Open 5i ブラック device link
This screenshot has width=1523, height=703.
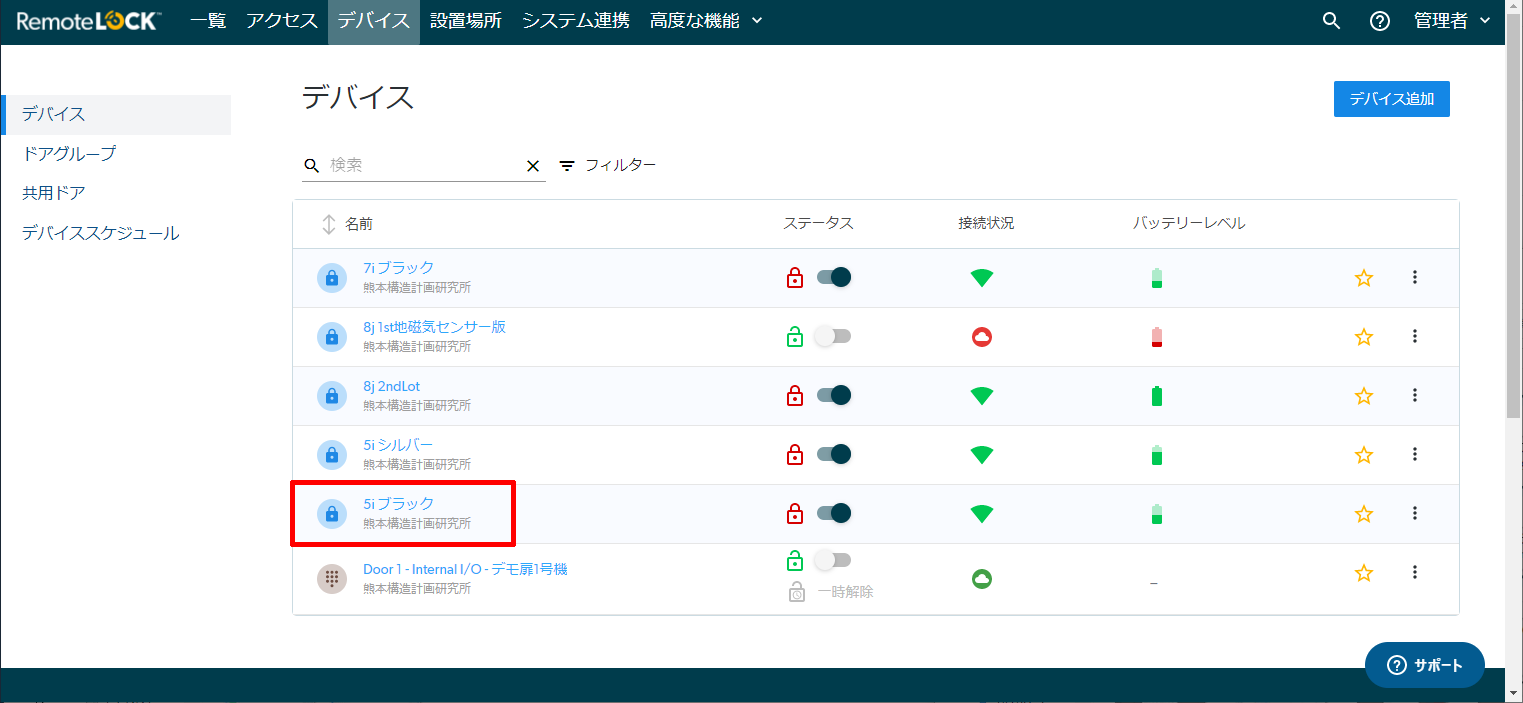point(399,504)
